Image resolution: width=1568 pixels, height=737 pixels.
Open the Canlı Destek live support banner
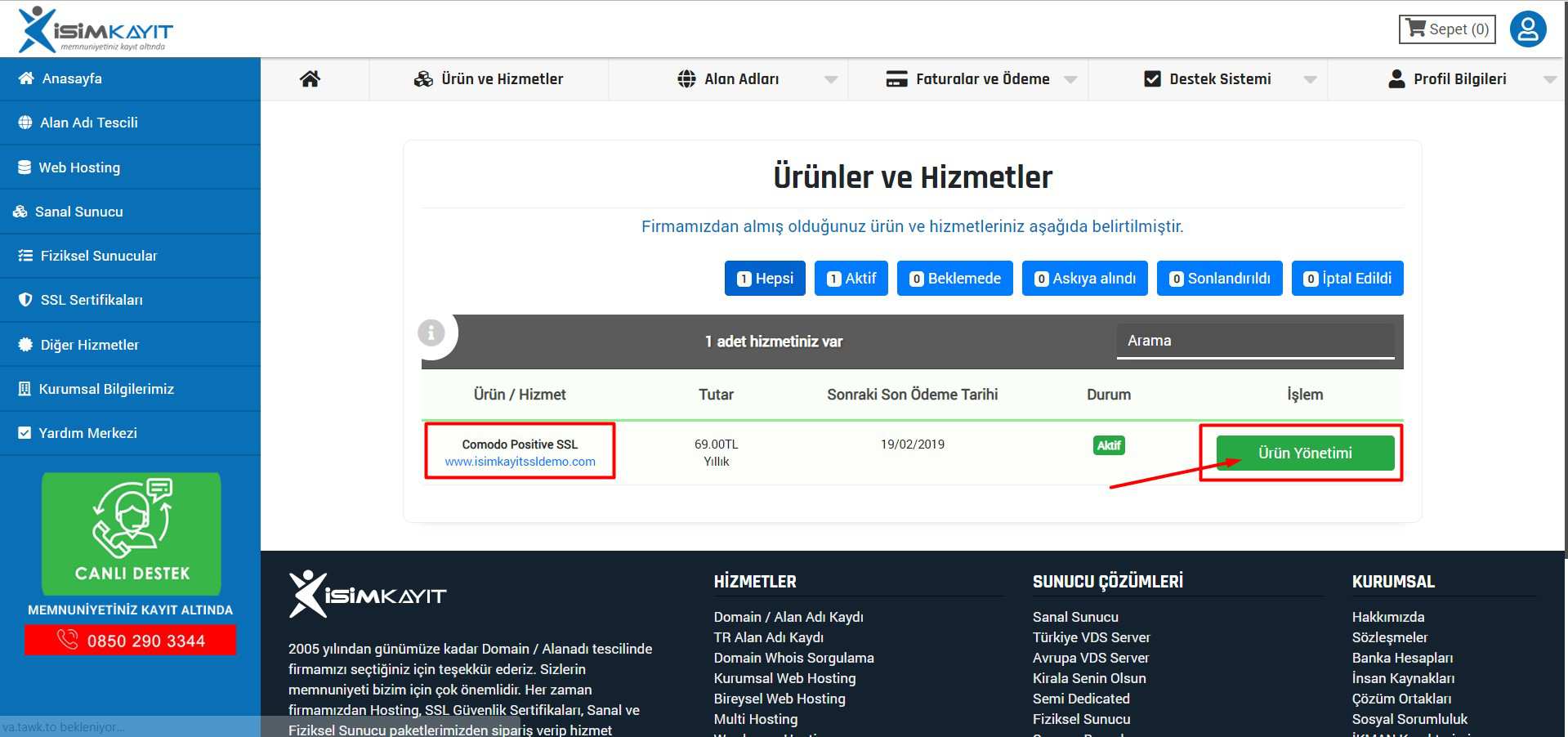pos(132,534)
